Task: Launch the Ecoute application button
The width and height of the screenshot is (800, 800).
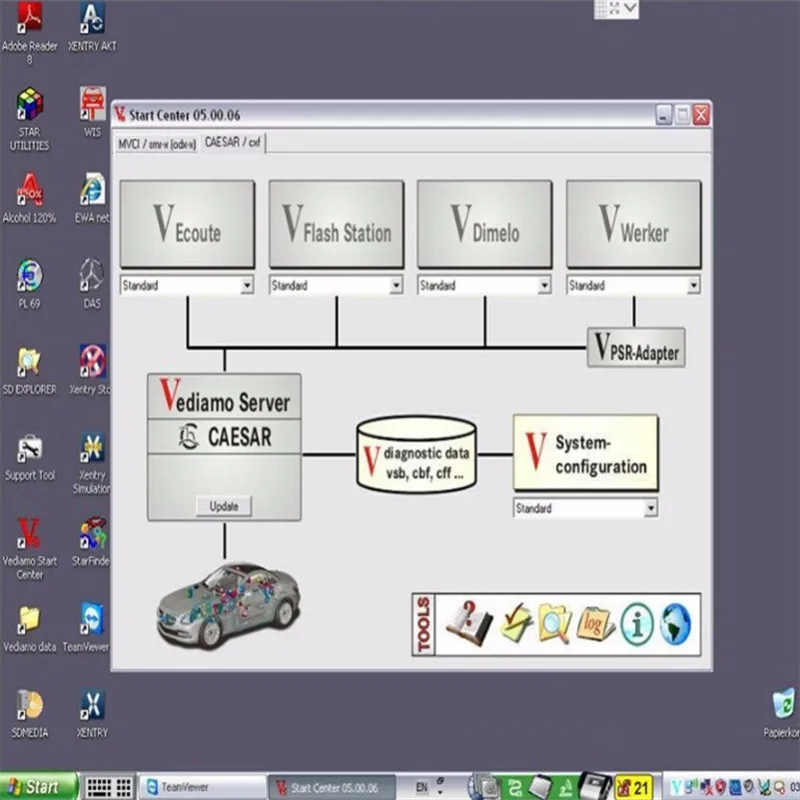Action: pos(187,224)
